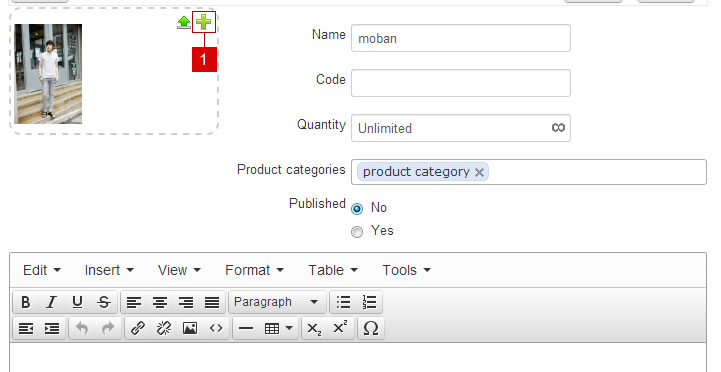Open the Paragraph format dropdown

(277, 302)
